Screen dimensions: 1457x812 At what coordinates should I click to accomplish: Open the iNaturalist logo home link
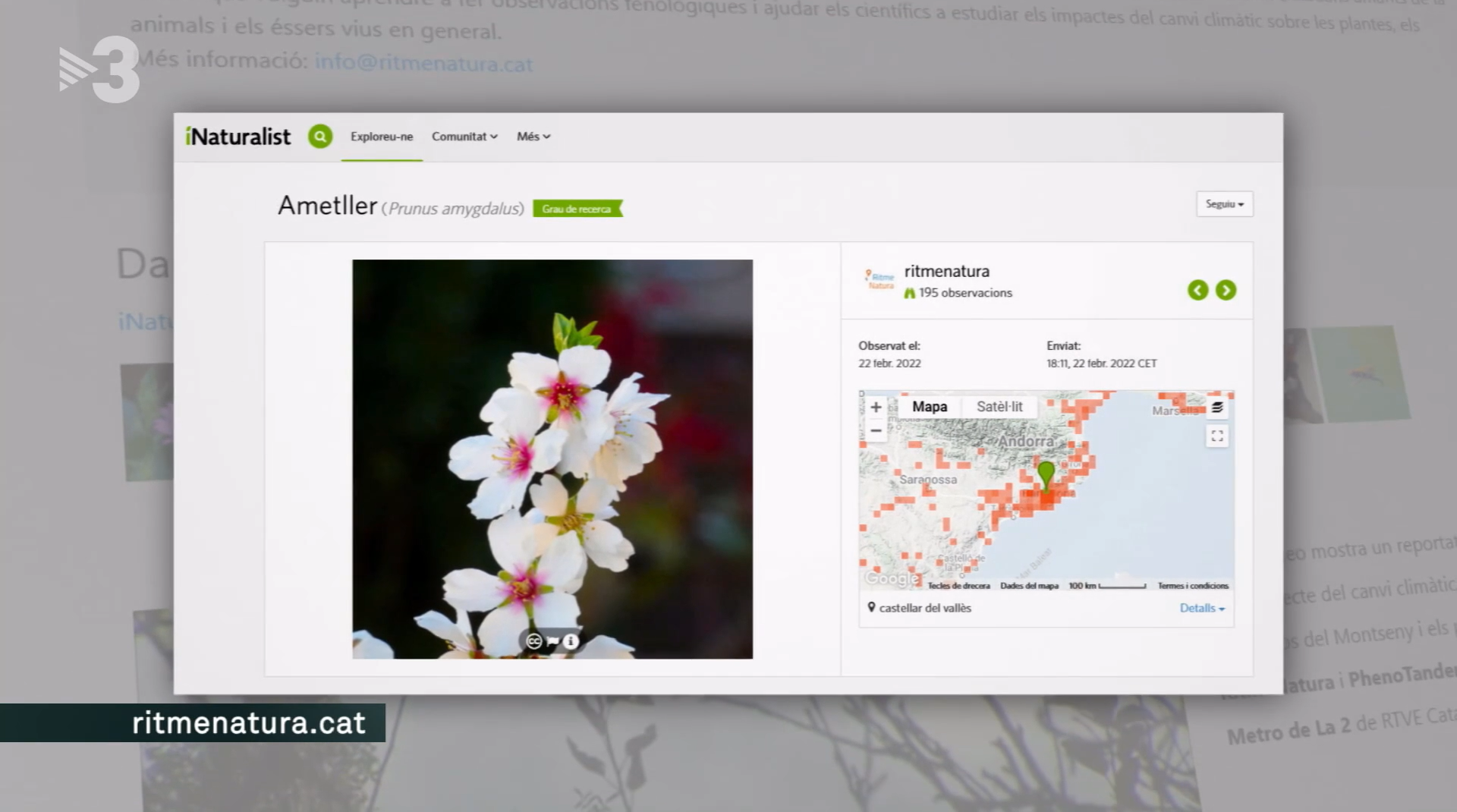pyautogui.click(x=238, y=137)
